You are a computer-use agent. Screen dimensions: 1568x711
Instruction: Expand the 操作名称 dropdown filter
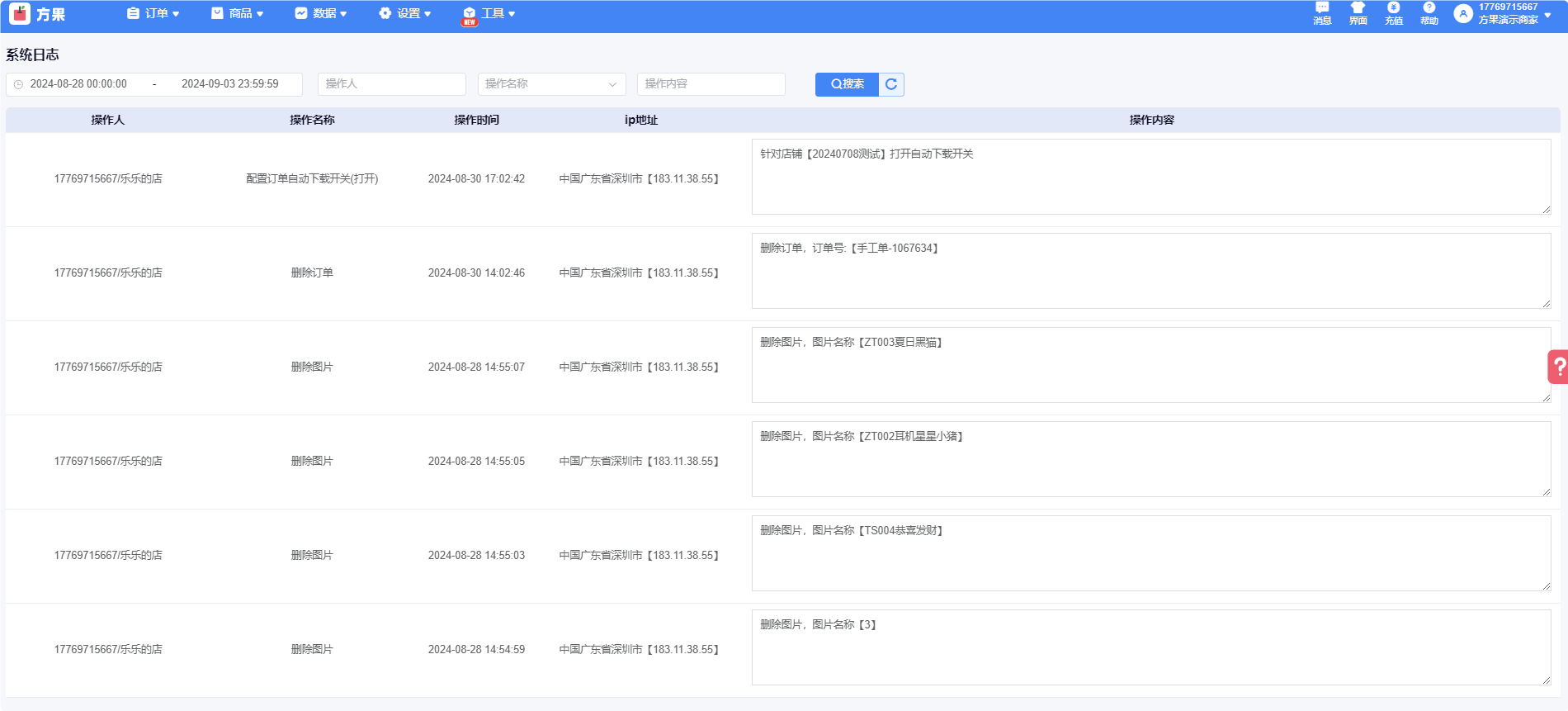pos(551,84)
